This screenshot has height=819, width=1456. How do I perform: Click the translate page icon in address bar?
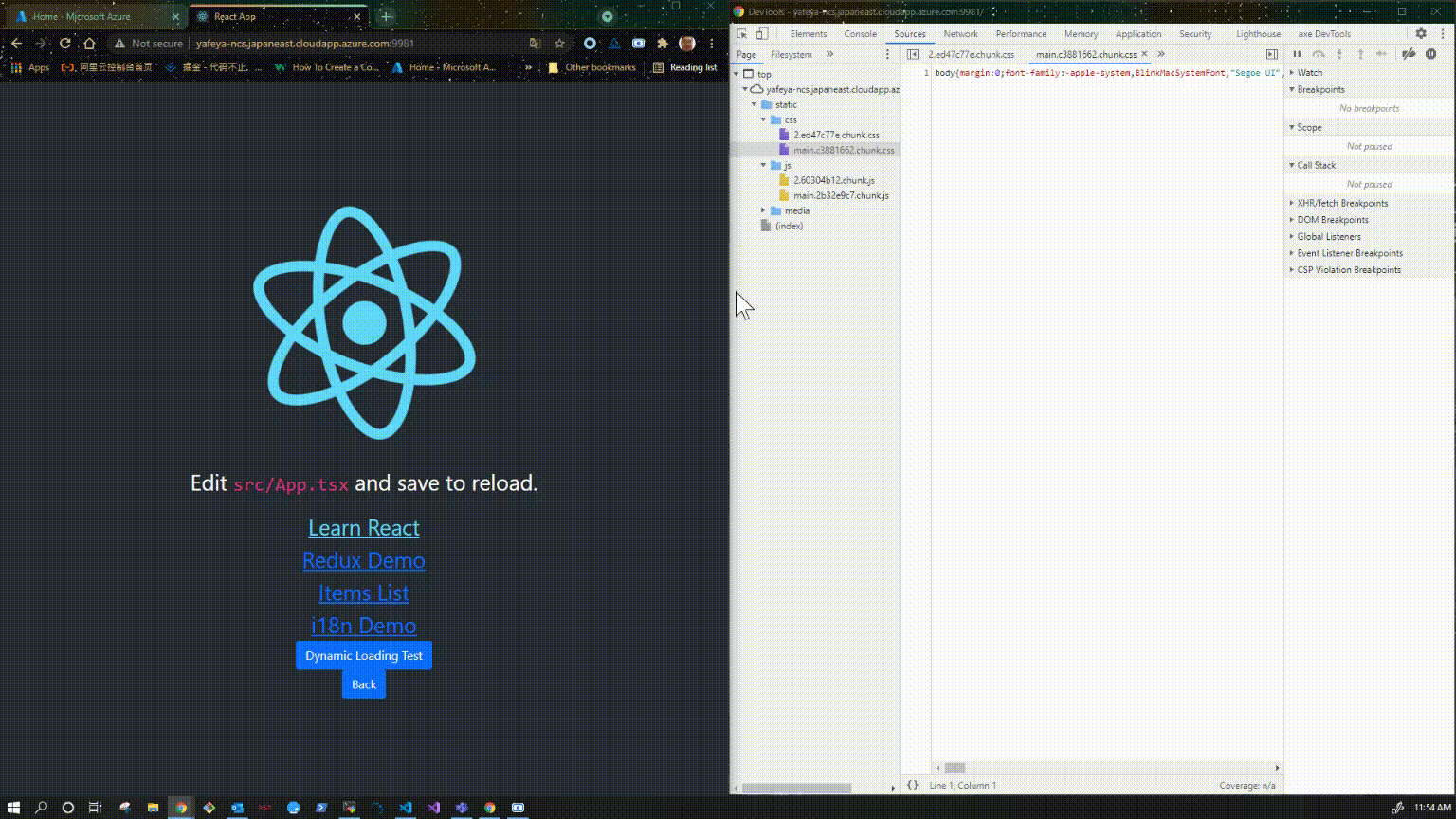coord(535,43)
